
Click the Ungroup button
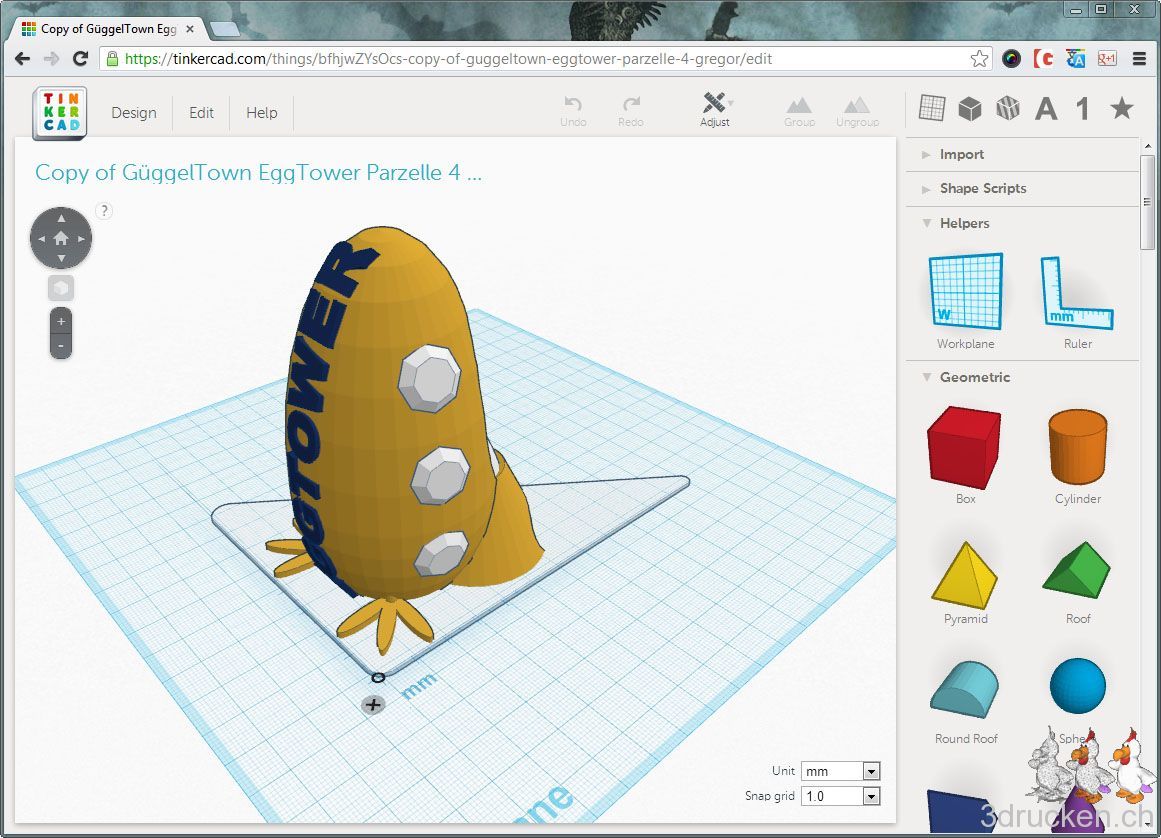857,112
